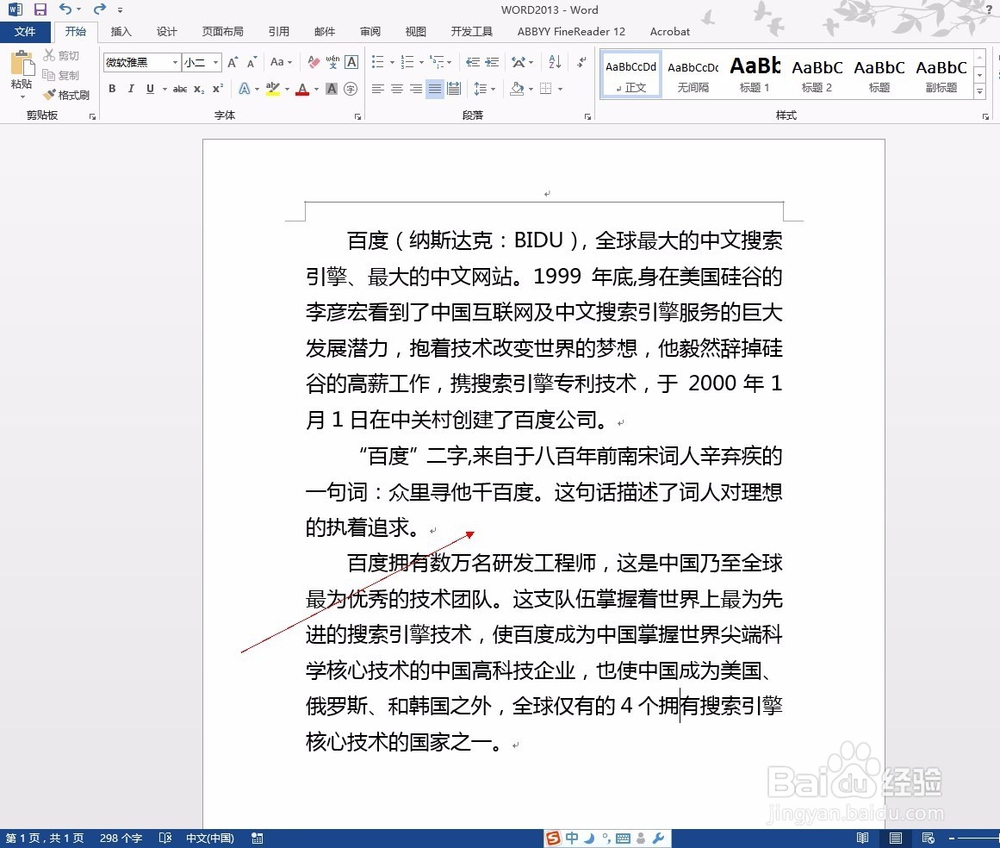
Task: Expand the styles gallery
Action: click(980, 91)
